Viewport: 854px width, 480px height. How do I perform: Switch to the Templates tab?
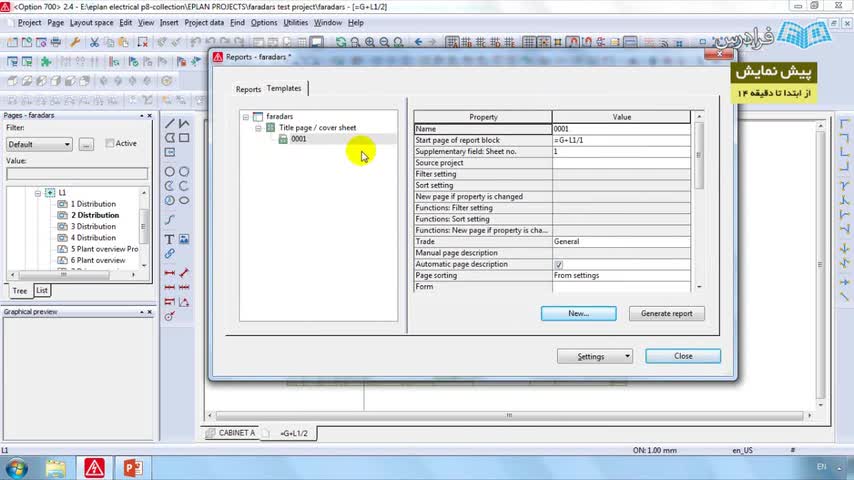click(x=284, y=88)
